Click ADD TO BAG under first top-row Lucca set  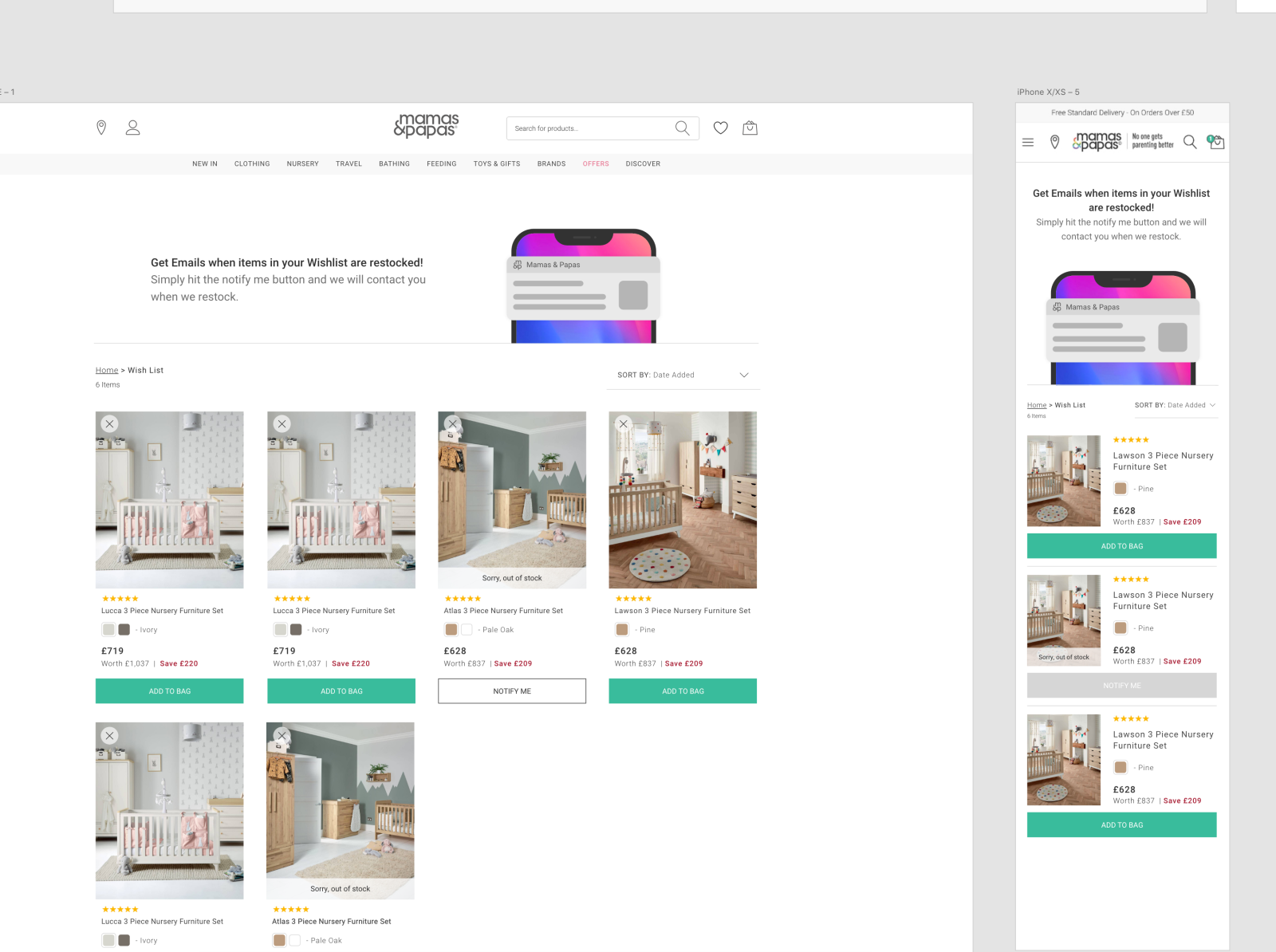(170, 691)
